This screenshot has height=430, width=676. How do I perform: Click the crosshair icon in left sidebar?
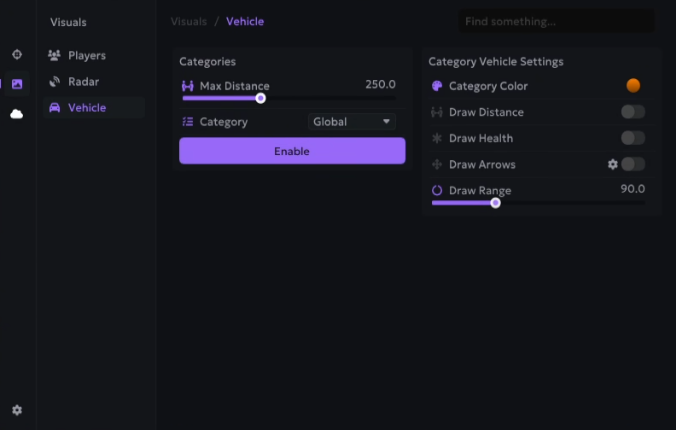point(17,55)
